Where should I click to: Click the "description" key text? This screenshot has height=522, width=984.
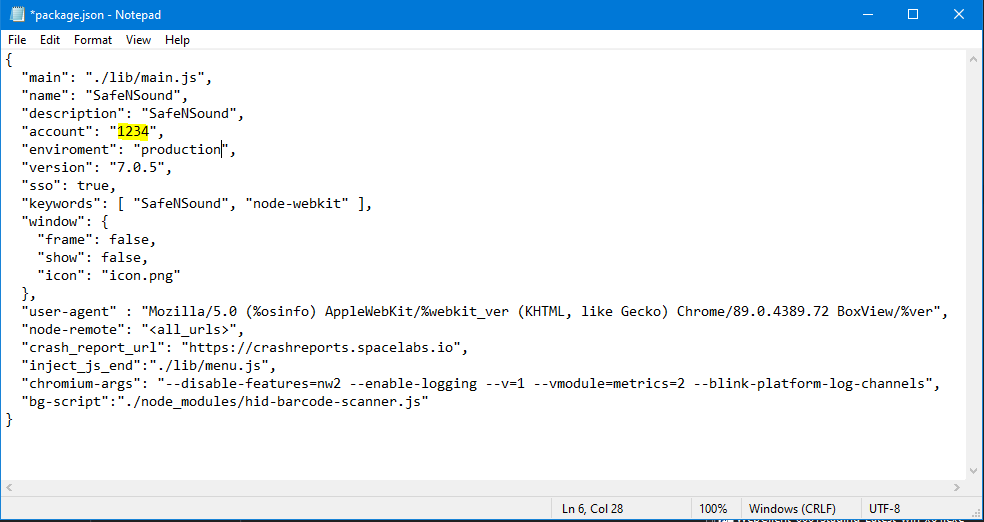pyautogui.click(x=72, y=114)
